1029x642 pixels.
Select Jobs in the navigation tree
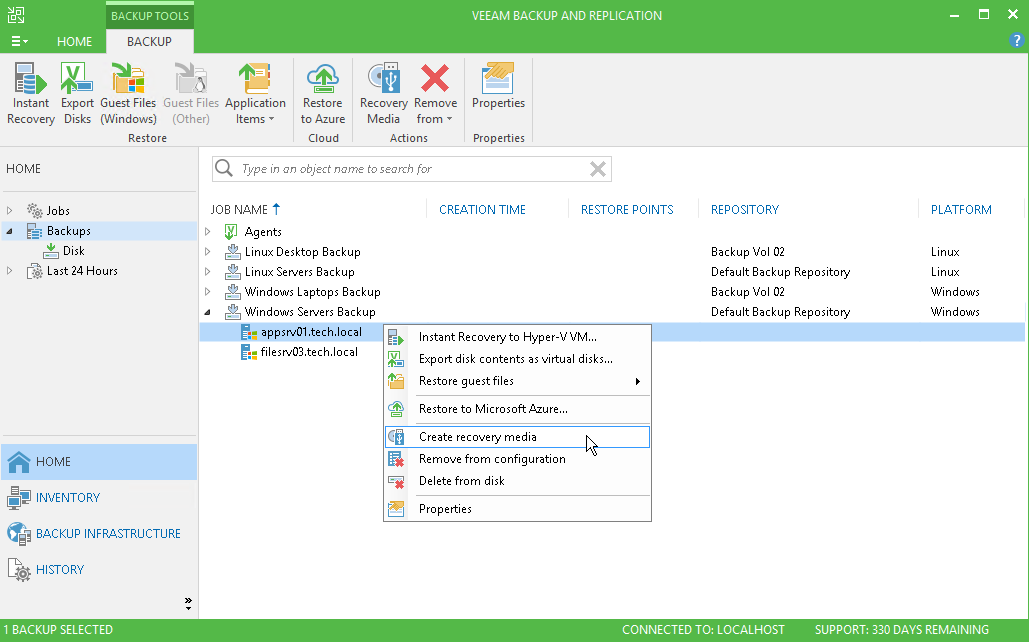[x=58, y=211]
